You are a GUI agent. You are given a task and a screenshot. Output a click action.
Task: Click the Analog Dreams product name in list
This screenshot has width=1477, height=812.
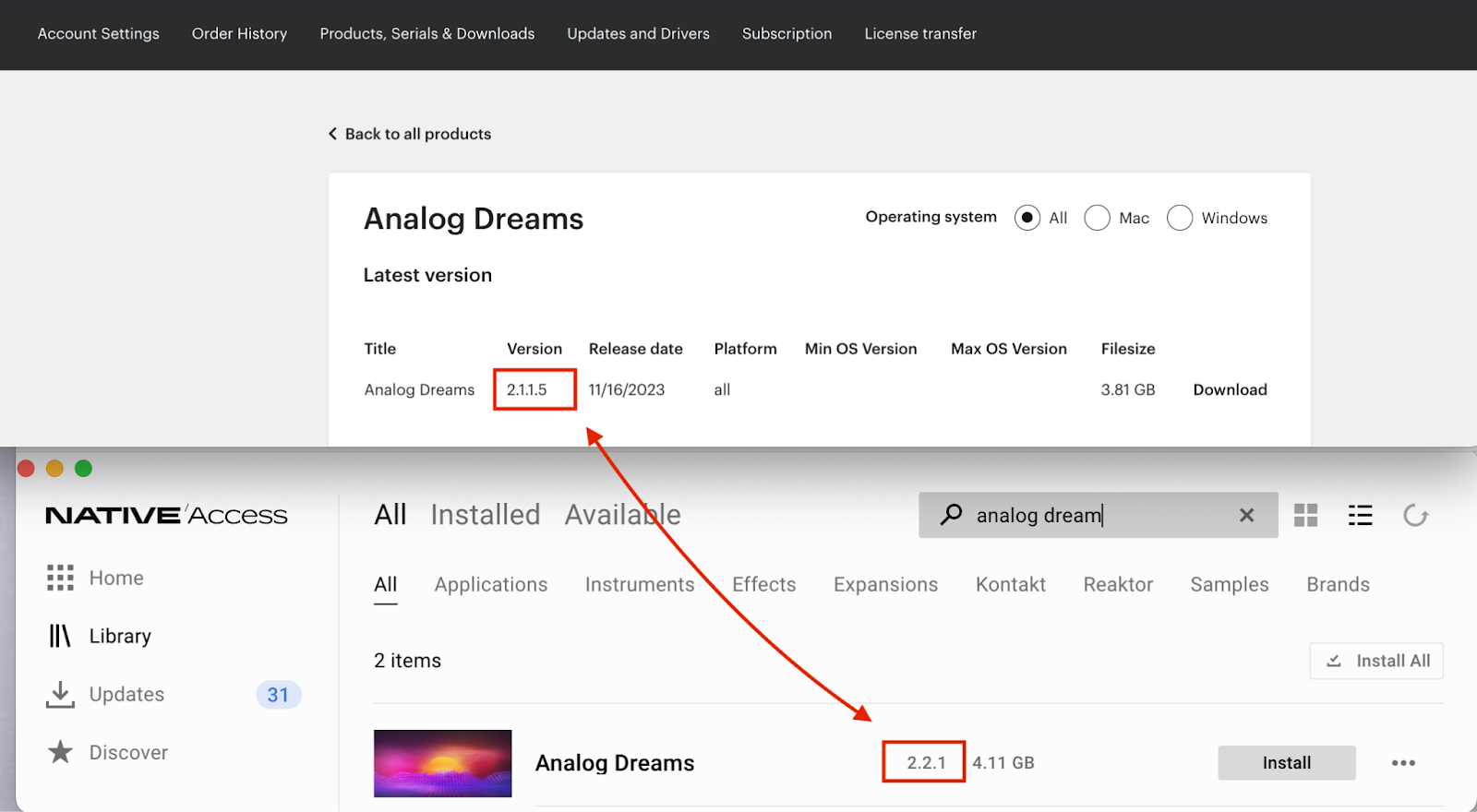pyautogui.click(x=615, y=763)
